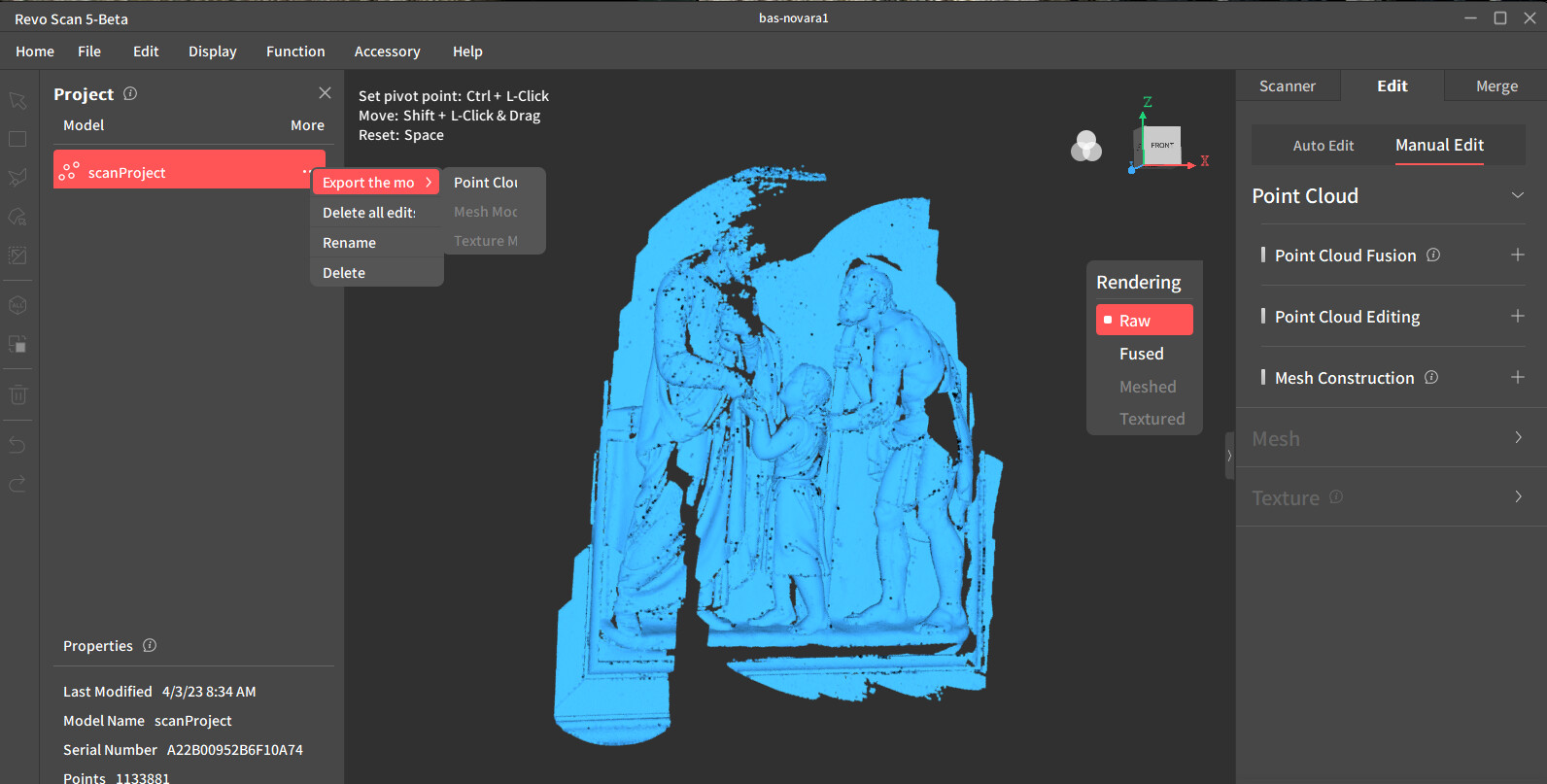The height and width of the screenshot is (784, 1547).
Task: Choose Rename from the context menu
Action: click(x=350, y=243)
